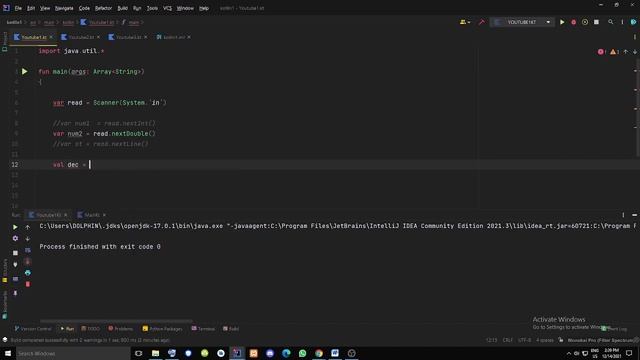This screenshot has width=640, height=360.
Task: Open Run panel settings wrench icon
Action: point(15,238)
